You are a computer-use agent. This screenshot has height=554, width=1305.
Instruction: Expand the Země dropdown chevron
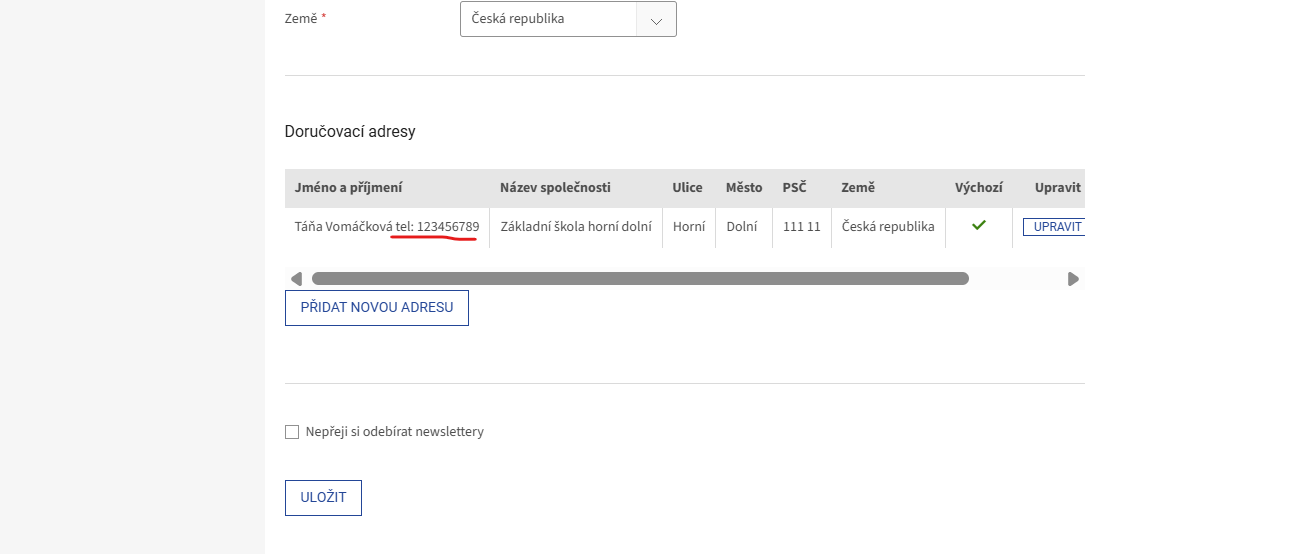pos(656,19)
